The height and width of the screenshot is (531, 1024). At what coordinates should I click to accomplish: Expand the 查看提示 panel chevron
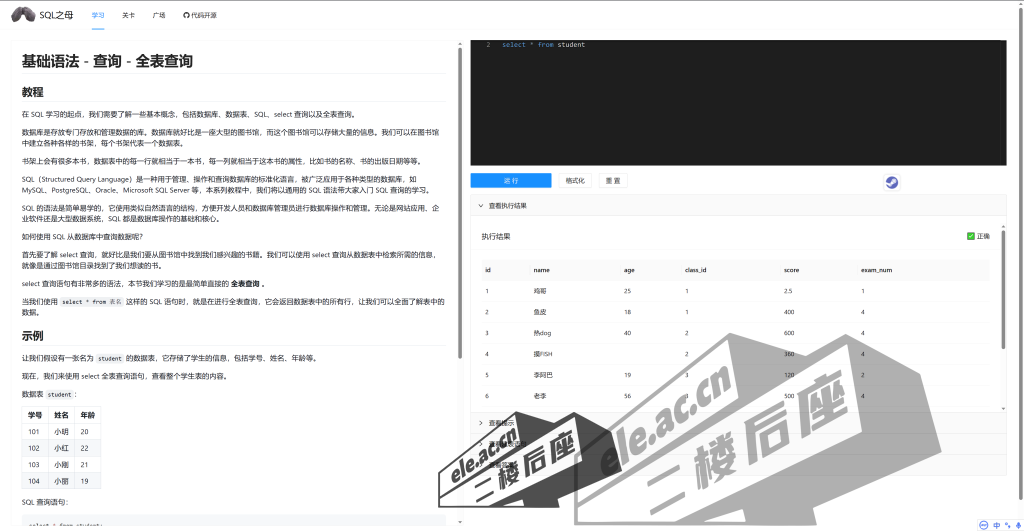(x=481, y=423)
